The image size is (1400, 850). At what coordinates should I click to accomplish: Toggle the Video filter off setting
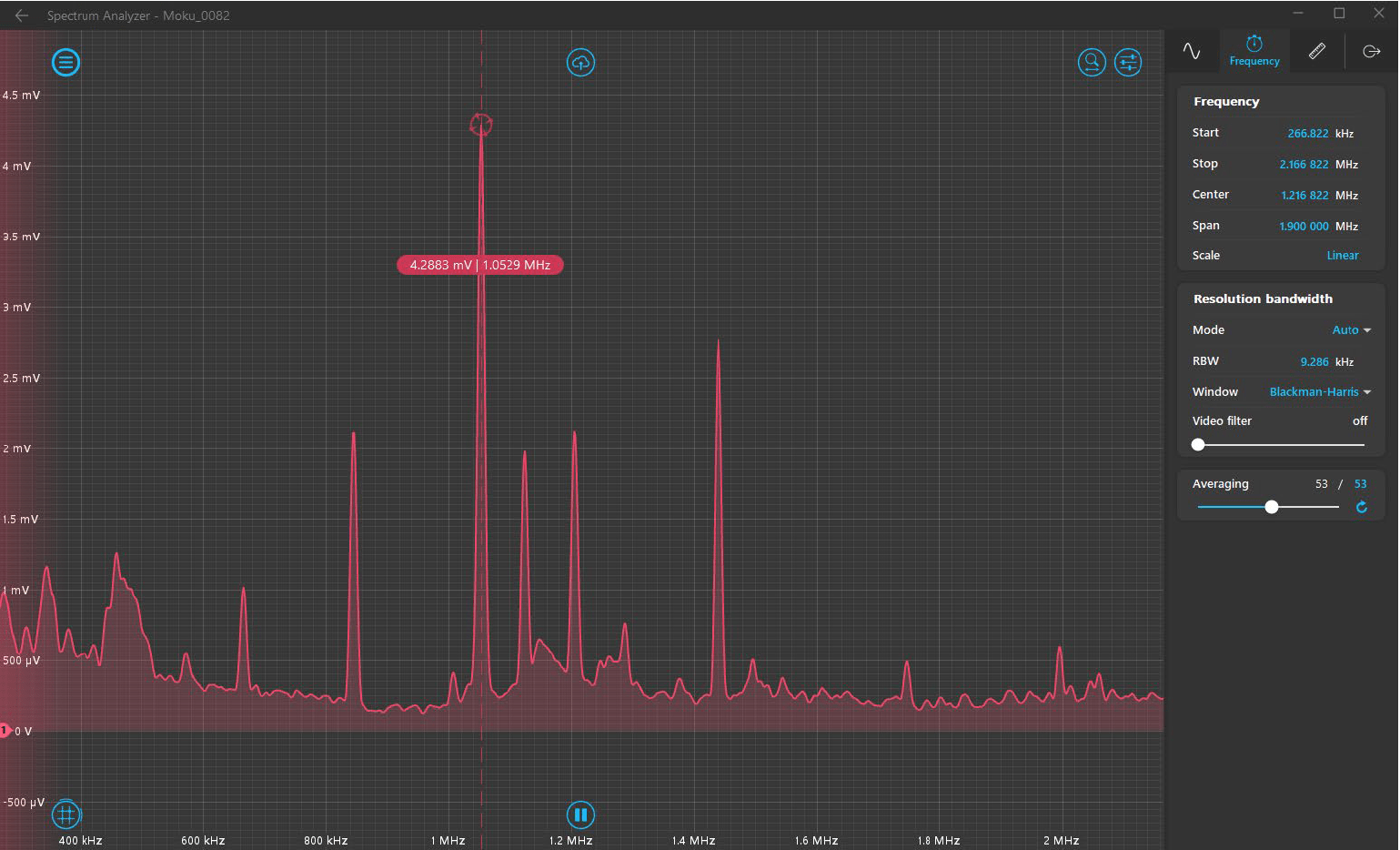(x=1360, y=420)
